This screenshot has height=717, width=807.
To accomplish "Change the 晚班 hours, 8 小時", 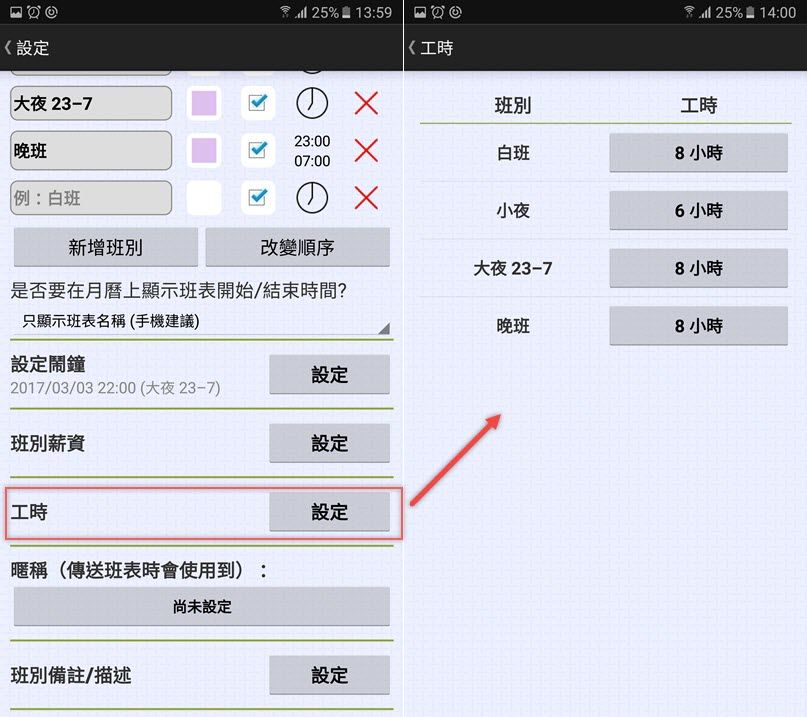I will click(698, 326).
